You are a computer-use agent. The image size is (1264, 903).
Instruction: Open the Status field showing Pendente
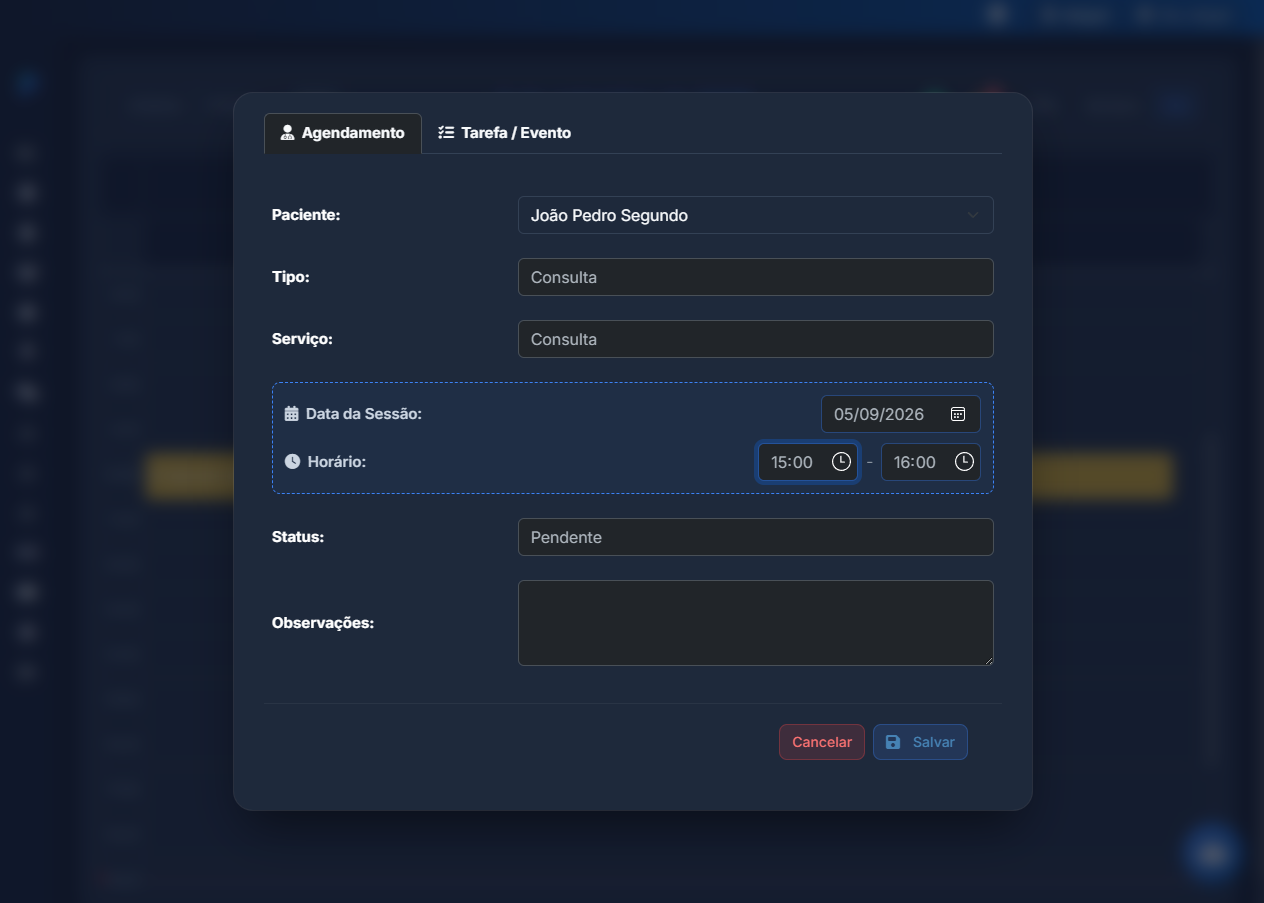(x=756, y=537)
